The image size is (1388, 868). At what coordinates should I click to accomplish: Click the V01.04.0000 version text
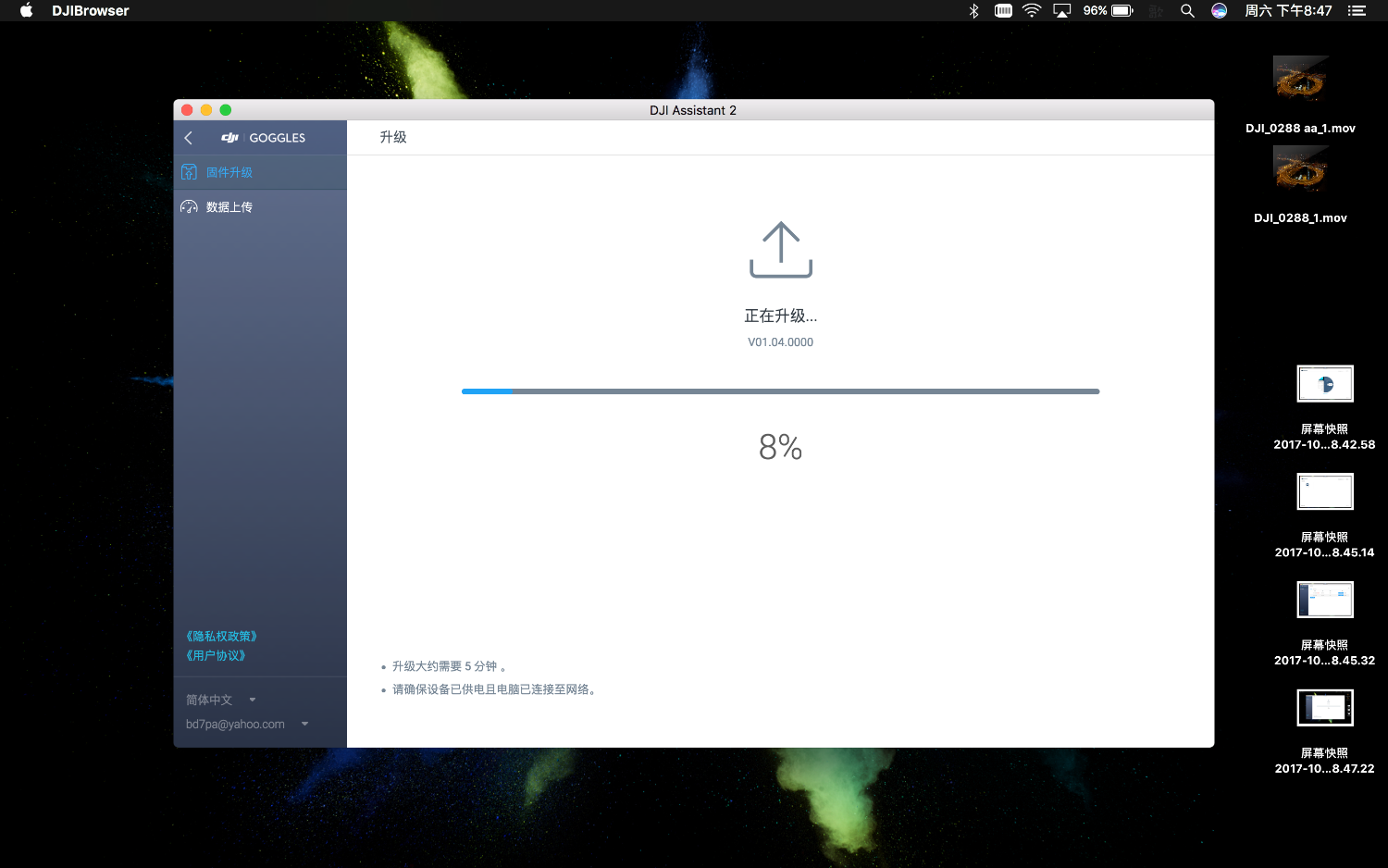(781, 342)
